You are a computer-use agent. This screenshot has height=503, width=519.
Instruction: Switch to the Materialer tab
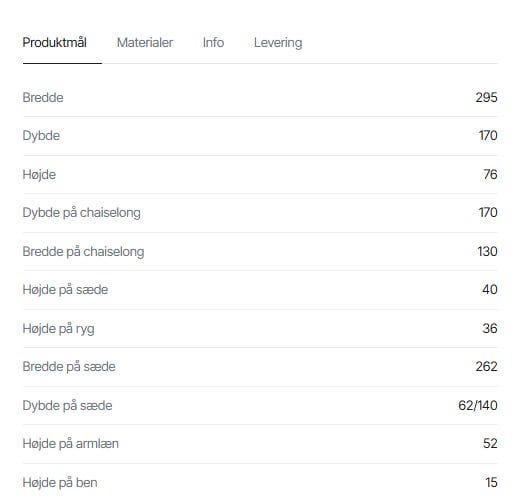tap(145, 43)
